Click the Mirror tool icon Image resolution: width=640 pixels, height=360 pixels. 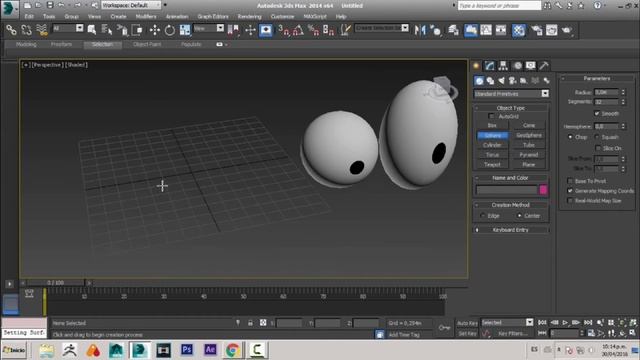(420, 30)
